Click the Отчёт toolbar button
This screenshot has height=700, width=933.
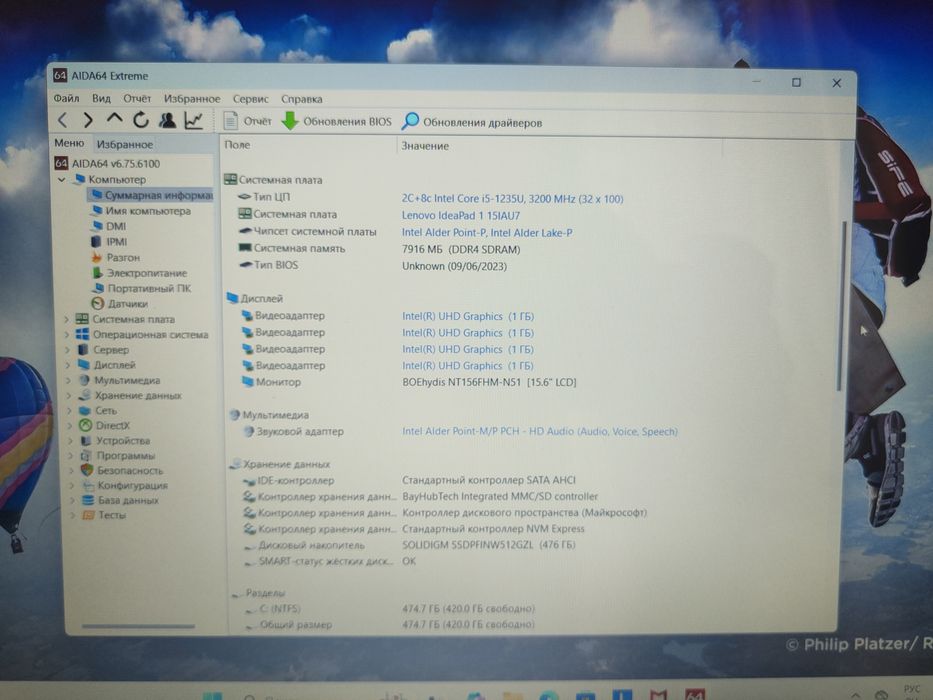tap(248, 121)
